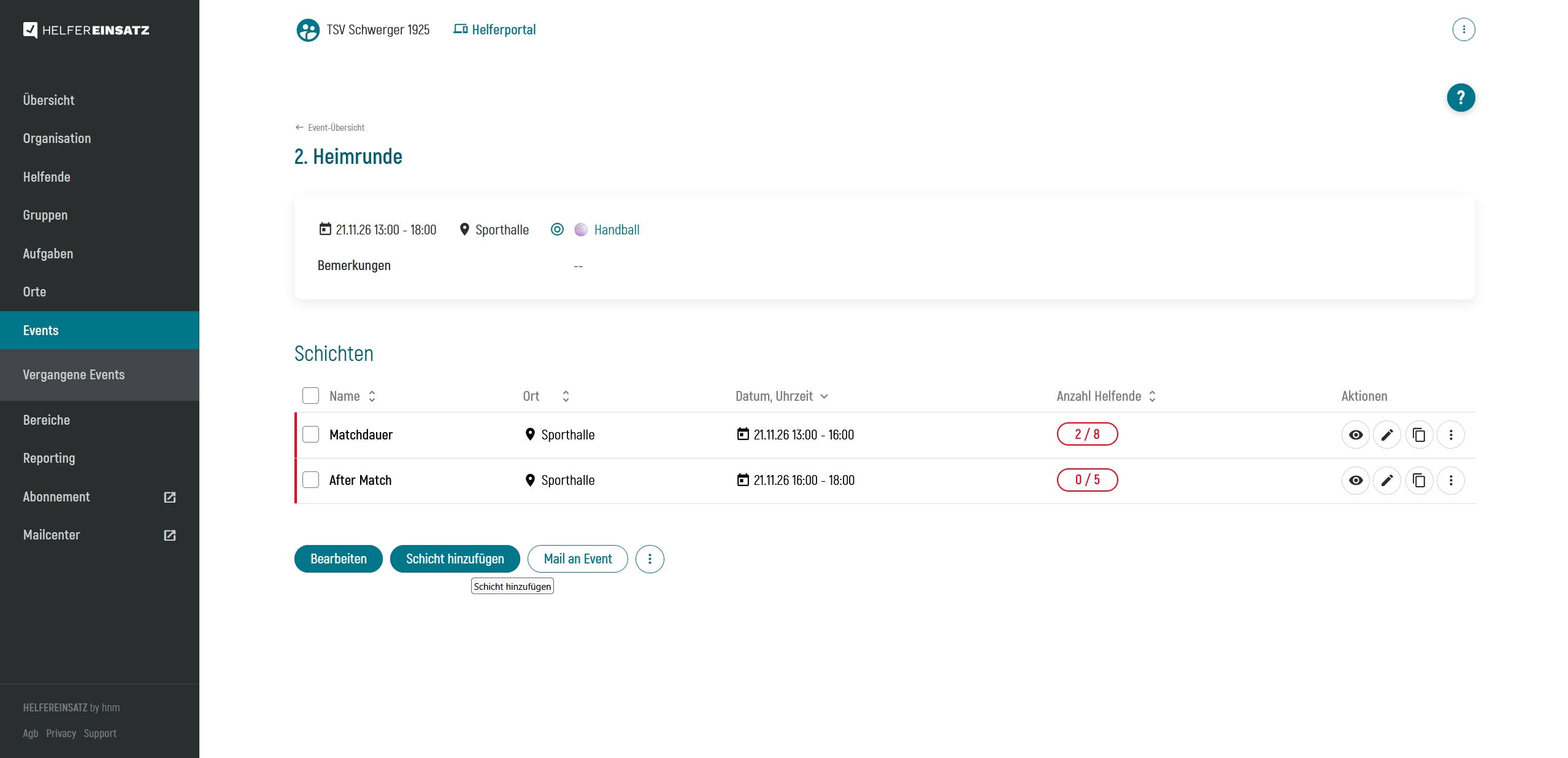This screenshot has width=1568, height=758.
Task: Sort shifts by Name column arrows
Action: pos(372,396)
